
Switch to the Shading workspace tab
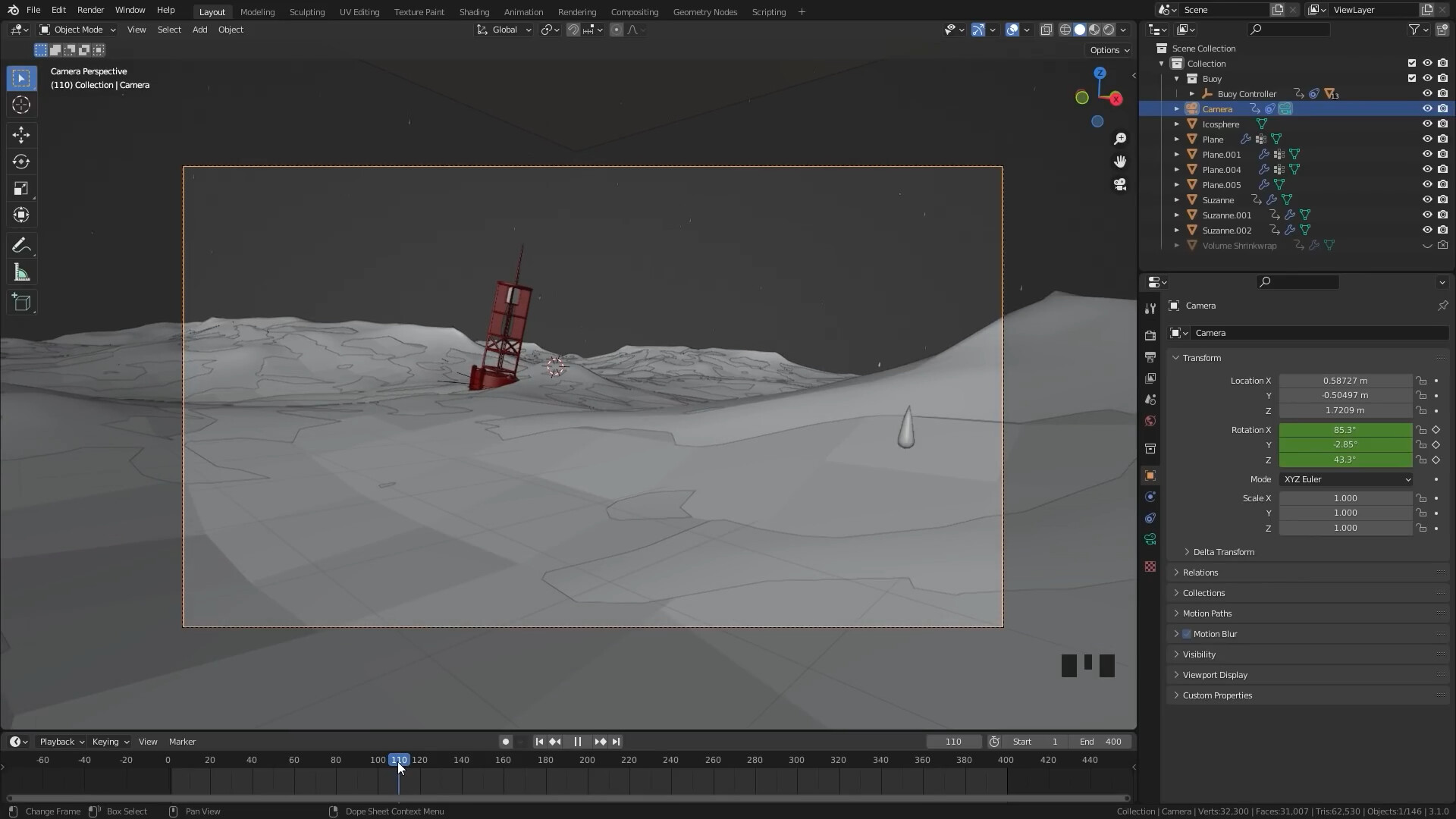point(474,11)
